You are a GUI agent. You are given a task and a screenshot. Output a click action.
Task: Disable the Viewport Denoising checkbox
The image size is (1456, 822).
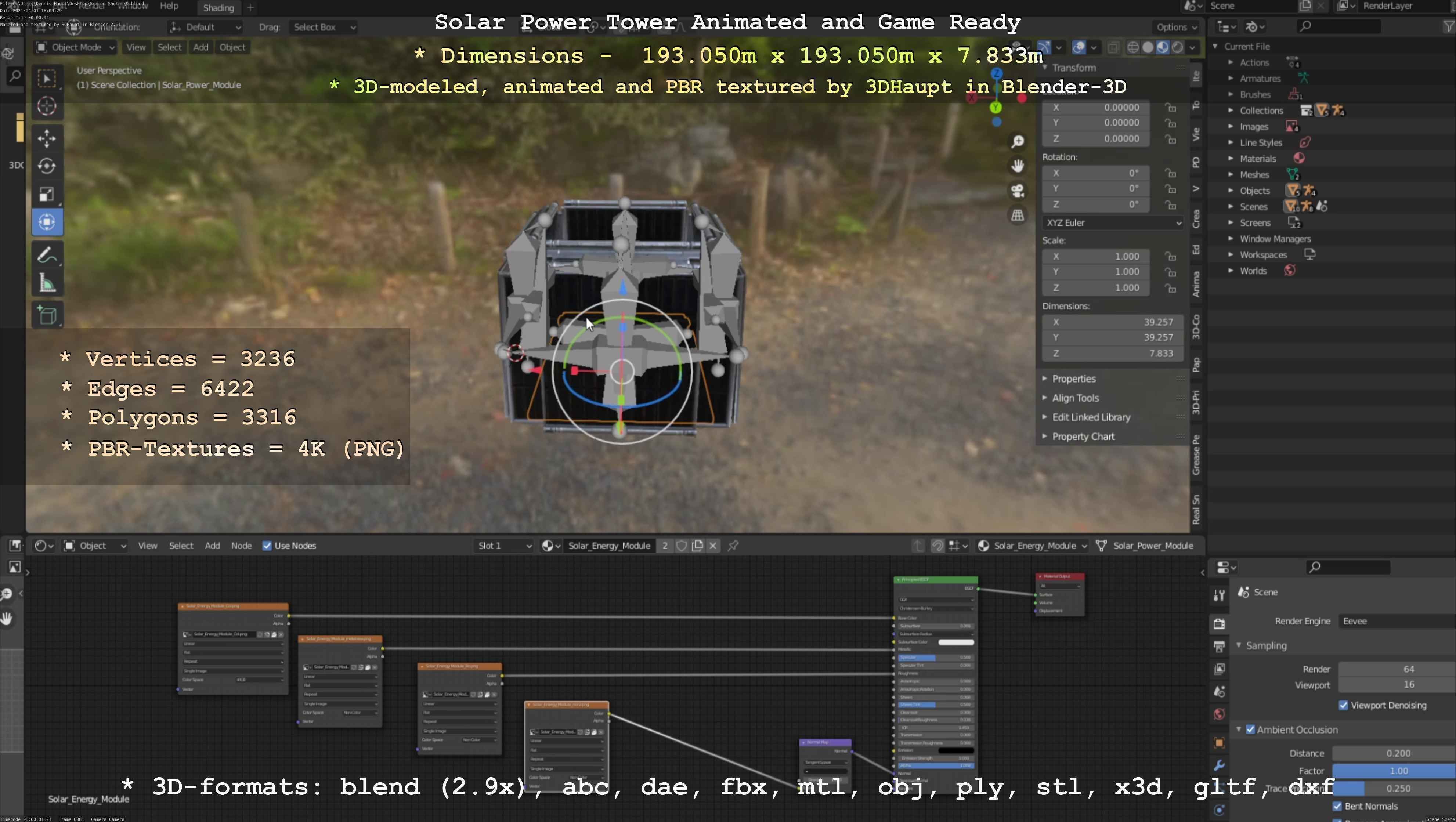(1344, 705)
